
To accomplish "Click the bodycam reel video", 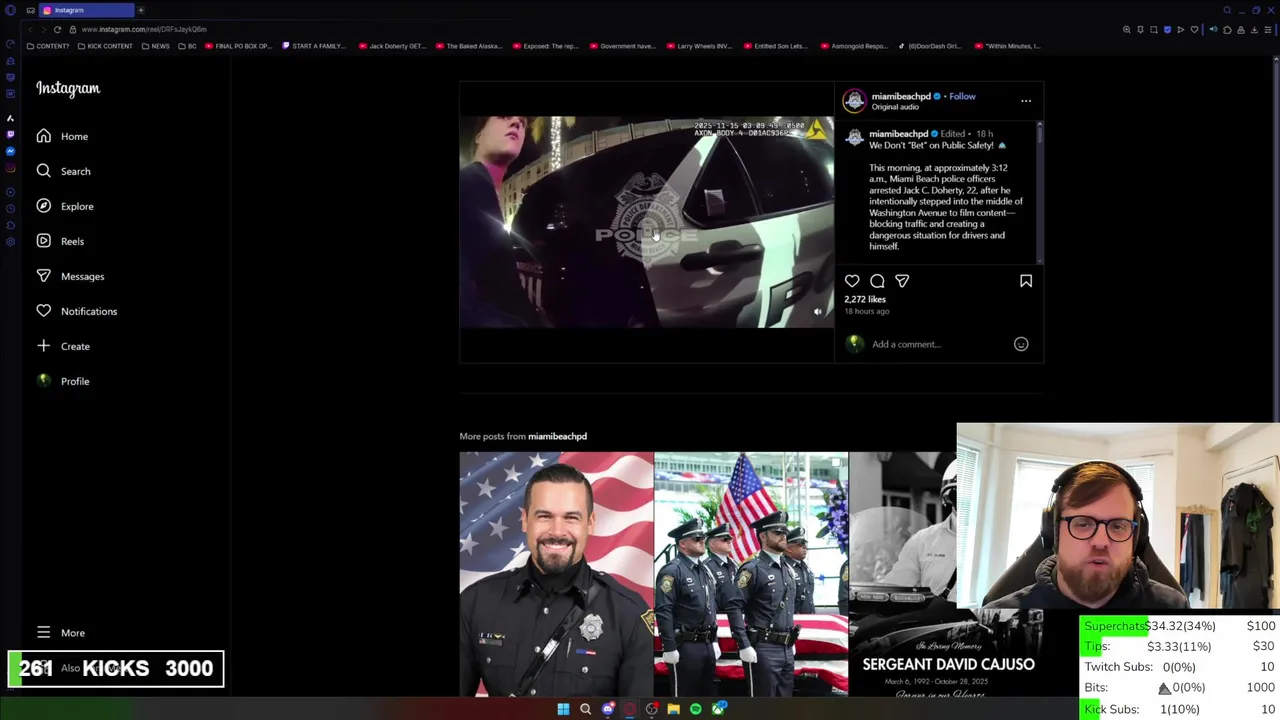I will pyautogui.click(x=646, y=222).
